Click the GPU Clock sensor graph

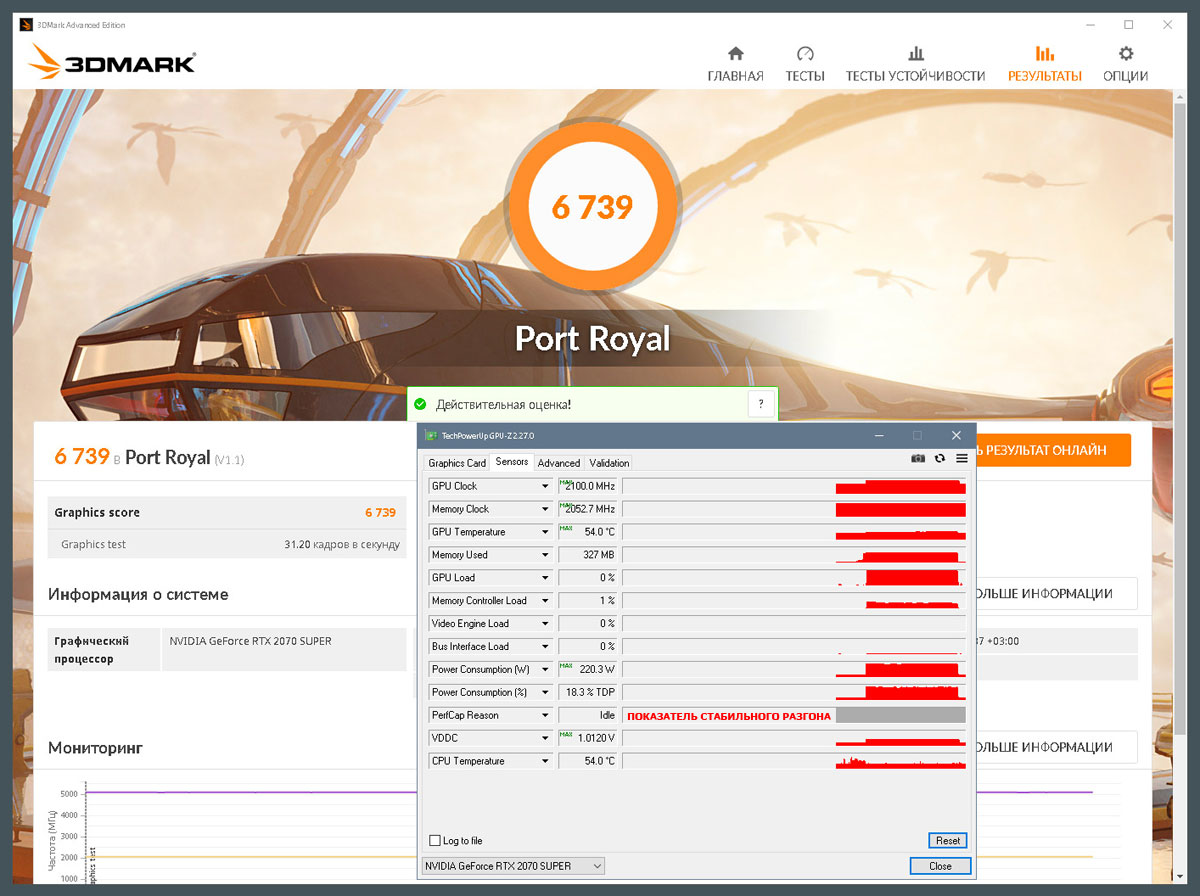click(795, 486)
